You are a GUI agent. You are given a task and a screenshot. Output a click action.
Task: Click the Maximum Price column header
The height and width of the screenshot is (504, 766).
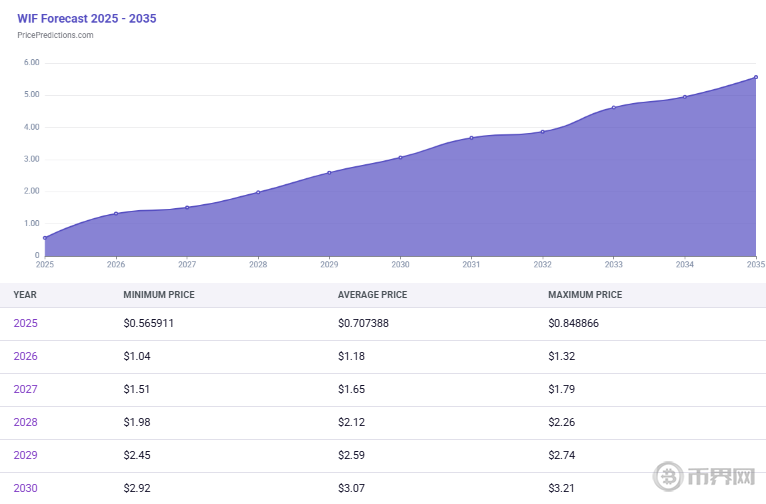[x=585, y=295]
